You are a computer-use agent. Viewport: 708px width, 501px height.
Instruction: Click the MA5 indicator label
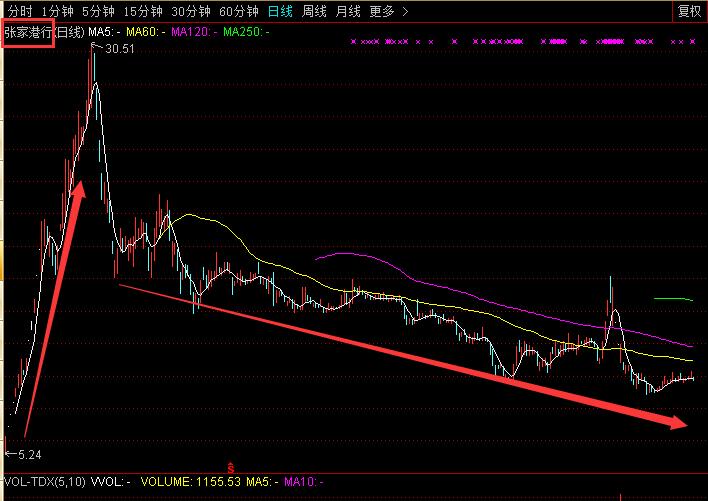click(104, 32)
